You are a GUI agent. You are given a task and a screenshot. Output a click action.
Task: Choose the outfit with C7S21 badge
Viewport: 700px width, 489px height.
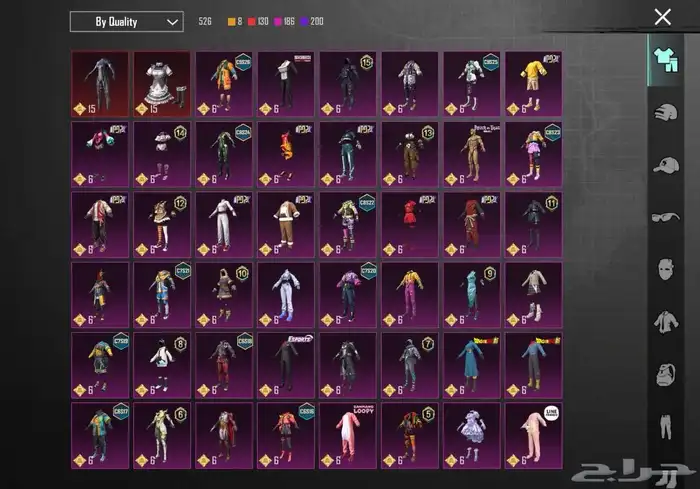pos(162,294)
